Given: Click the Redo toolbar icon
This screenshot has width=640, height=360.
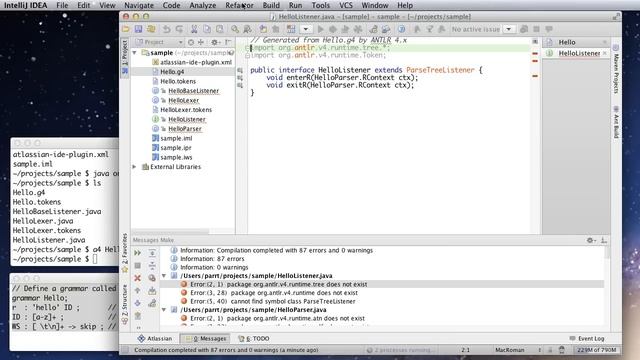Looking at the screenshot, I should pyautogui.click(x=179, y=29).
